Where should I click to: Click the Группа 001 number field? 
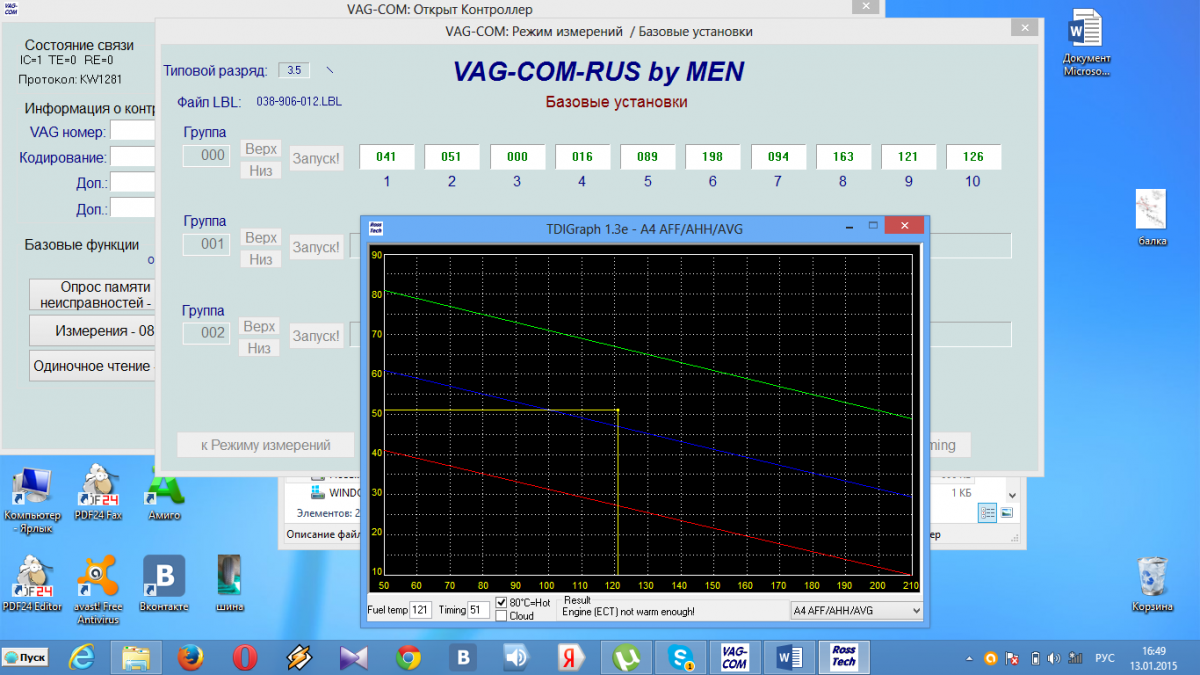tap(208, 245)
